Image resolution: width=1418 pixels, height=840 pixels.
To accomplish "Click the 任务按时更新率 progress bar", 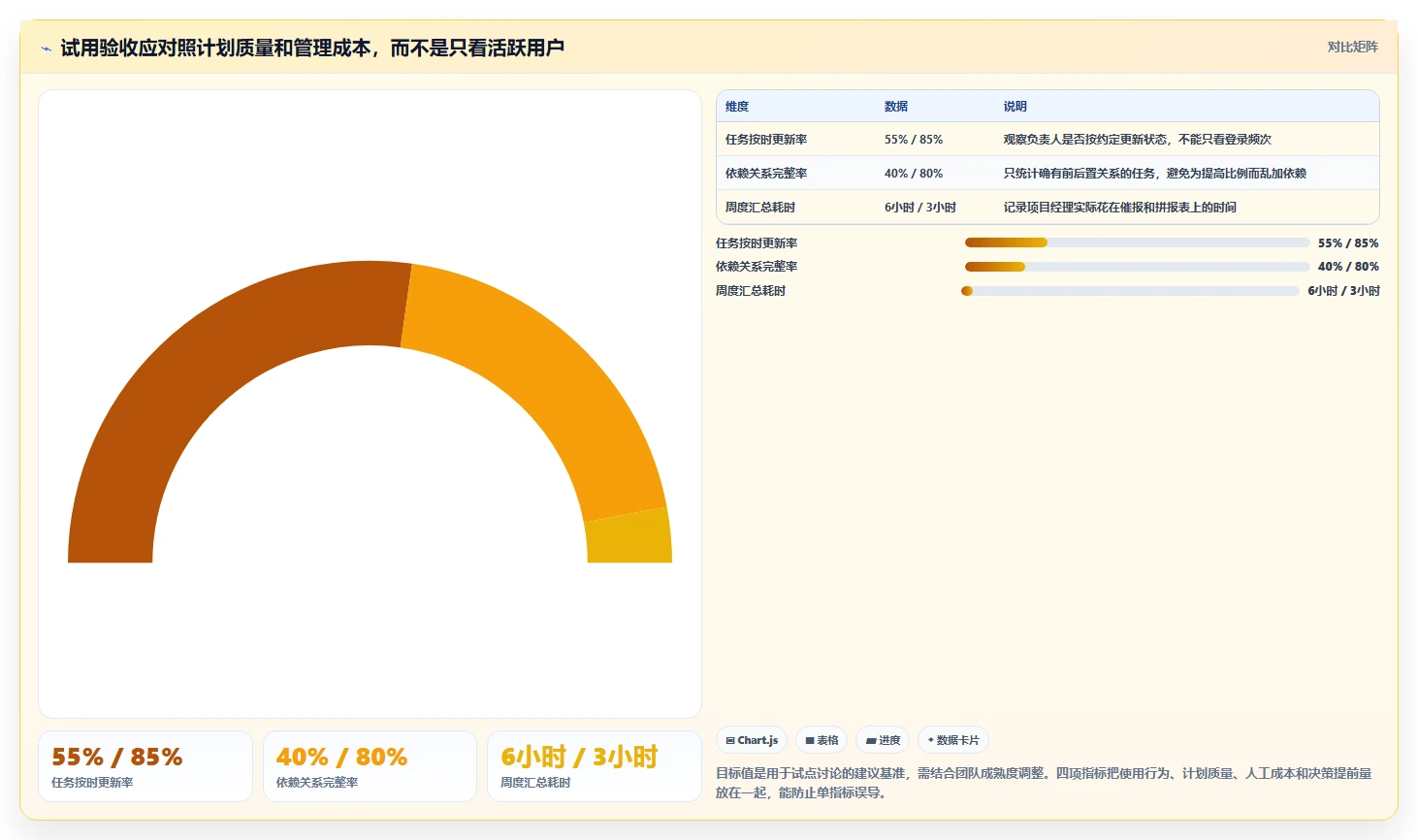I will point(1137,242).
